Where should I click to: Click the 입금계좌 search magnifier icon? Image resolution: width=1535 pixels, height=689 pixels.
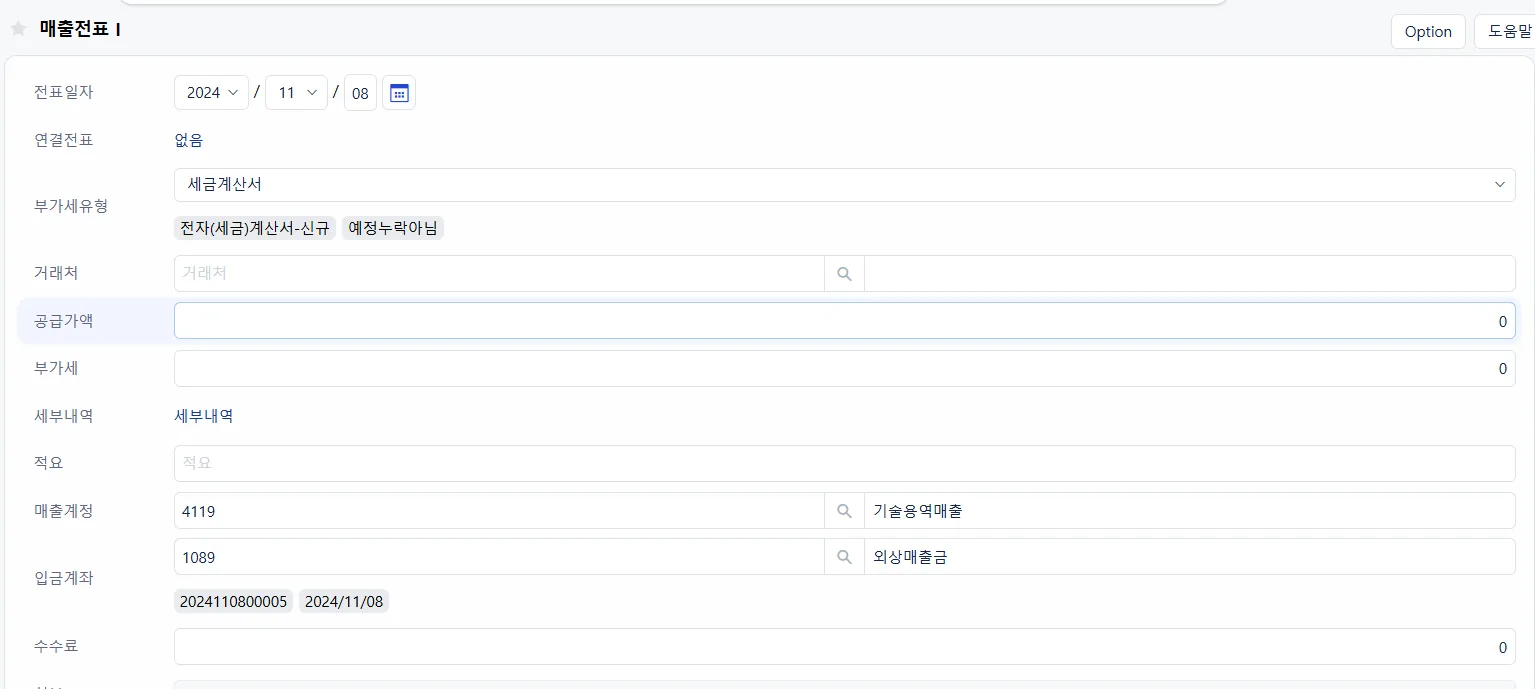(844, 557)
